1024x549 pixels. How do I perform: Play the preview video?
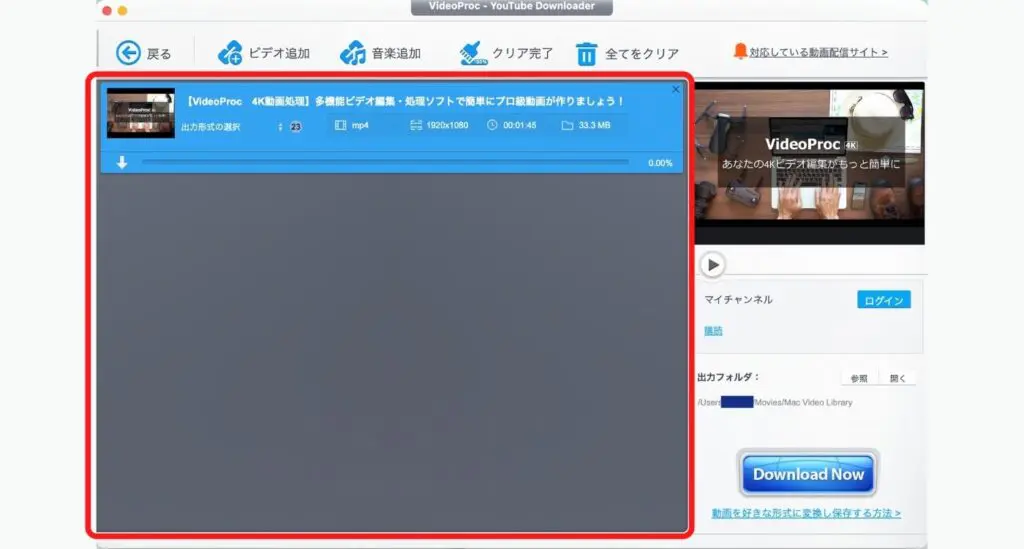713,265
